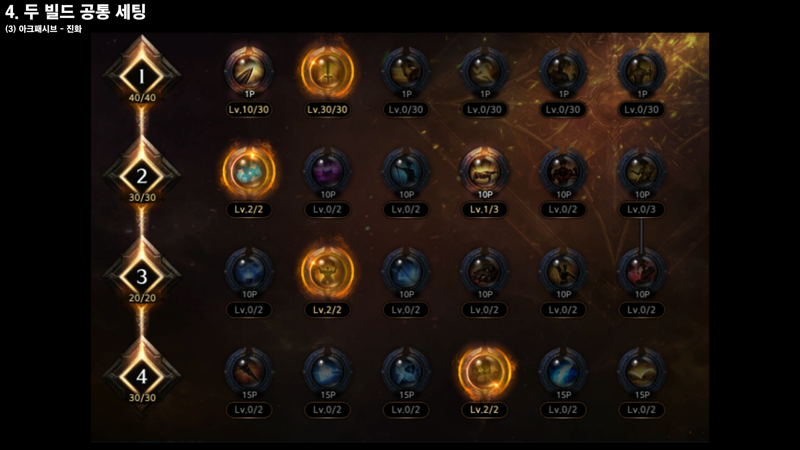Select the first tier 4 node costing 15P
The width and height of the screenshot is (800, 450).
click(249, 372)
